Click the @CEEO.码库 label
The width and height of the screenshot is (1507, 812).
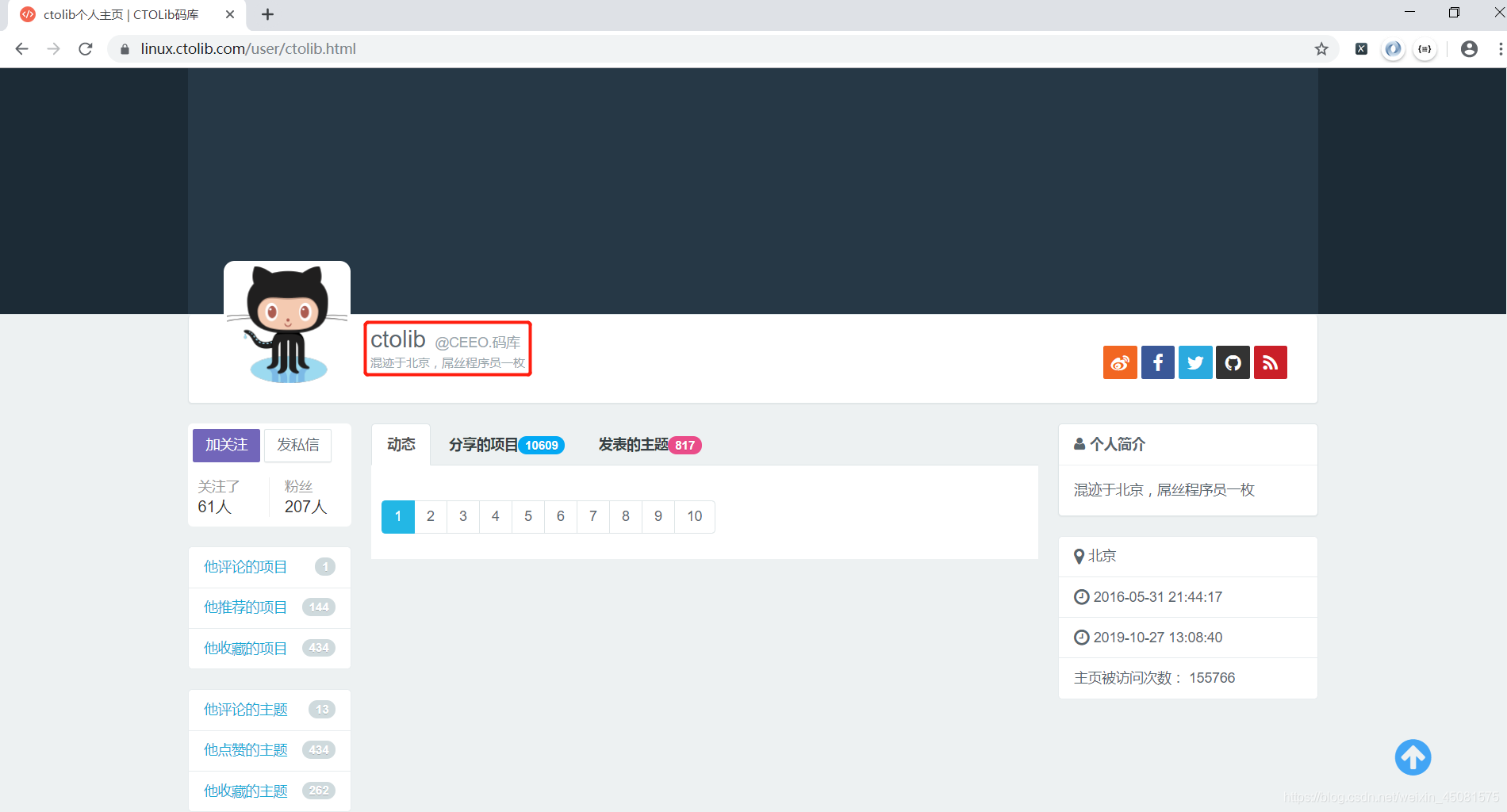click(477, 343)
